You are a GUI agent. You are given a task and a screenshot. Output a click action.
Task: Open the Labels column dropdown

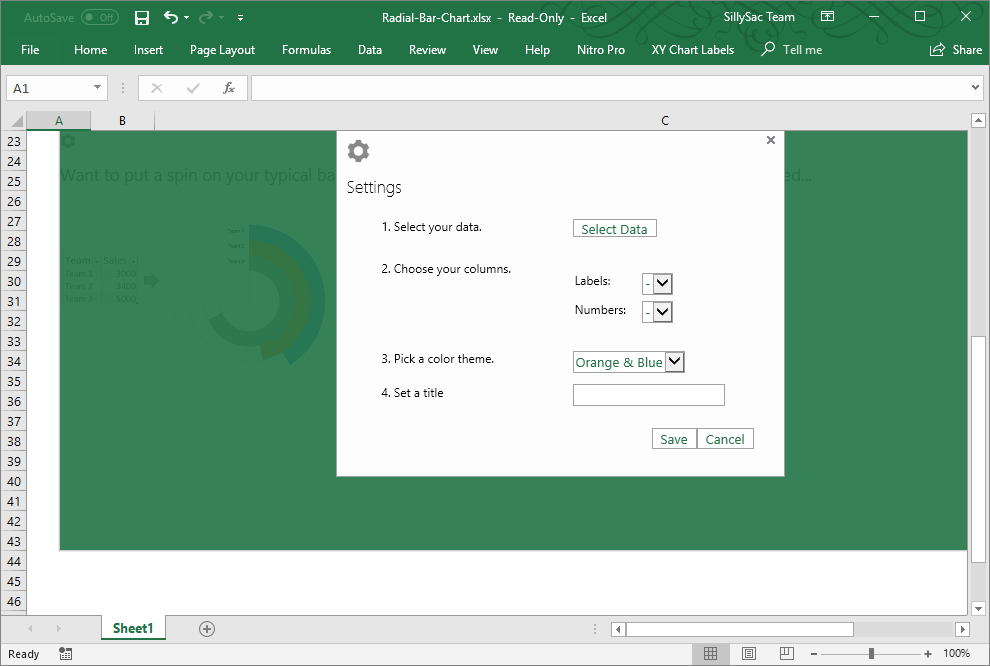tap(662, 284)
